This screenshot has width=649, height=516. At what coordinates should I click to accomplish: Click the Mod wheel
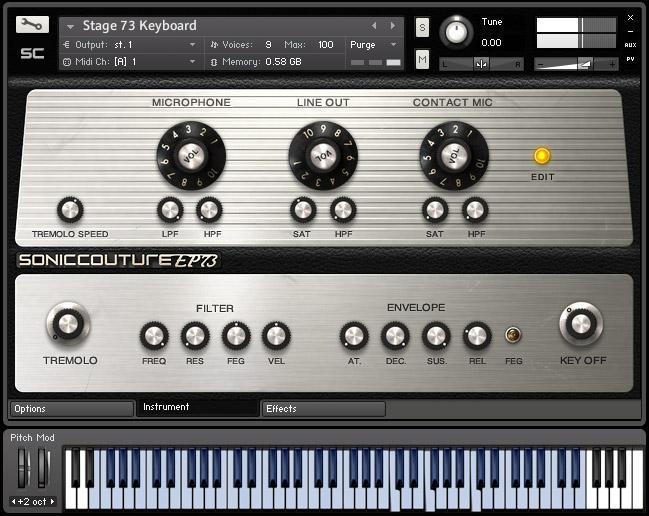click(43, 468)
